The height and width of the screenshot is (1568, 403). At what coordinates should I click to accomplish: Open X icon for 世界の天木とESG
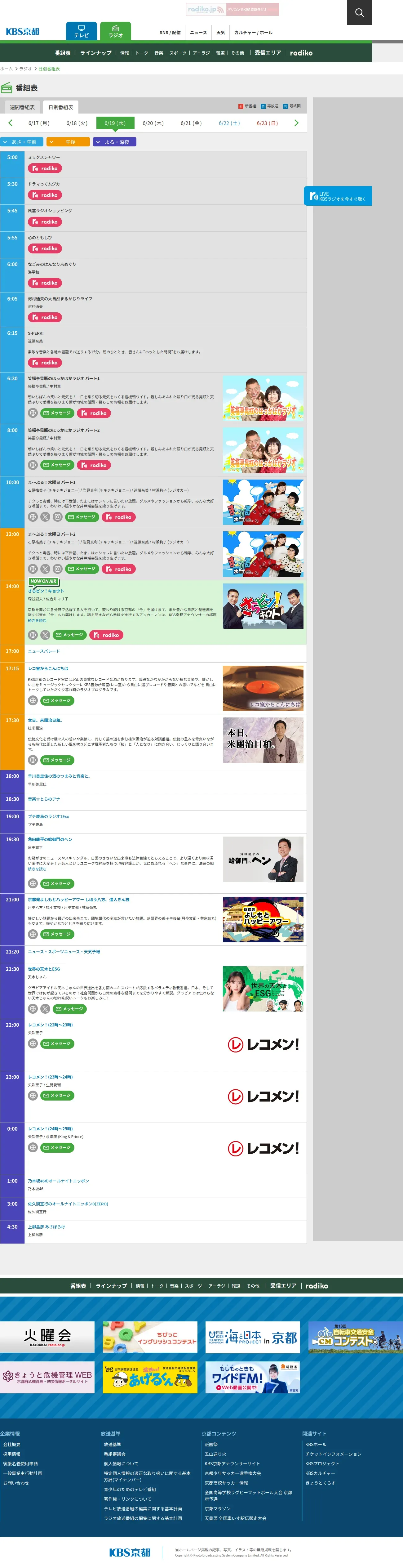(x=45, y=1009)
